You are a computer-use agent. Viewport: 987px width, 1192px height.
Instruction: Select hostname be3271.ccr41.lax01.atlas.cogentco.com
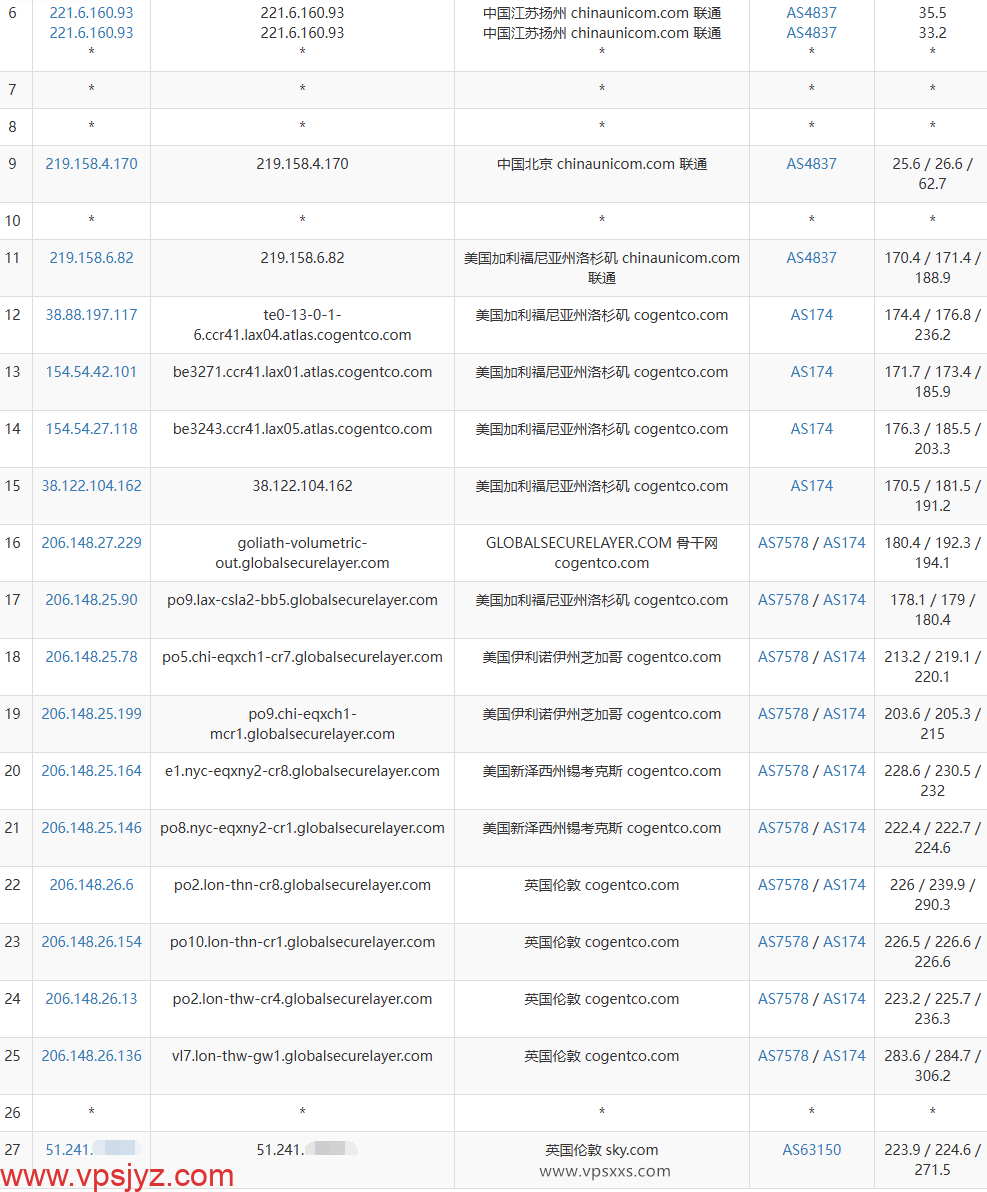tap(303, 372)
